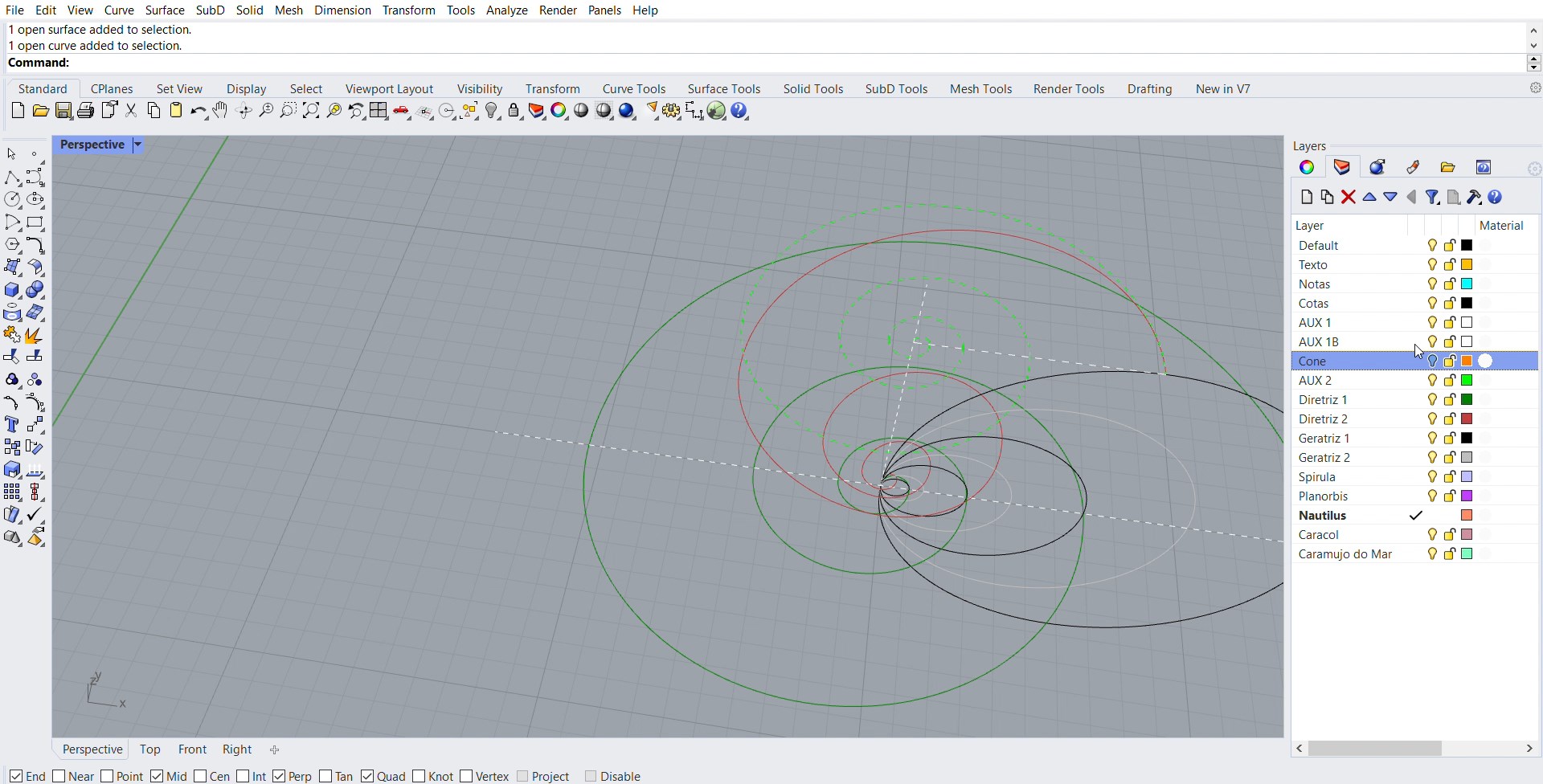Open Layers panel tools hammer icon
This screenshot has width=1543, height=784.
coord(1475,197)
